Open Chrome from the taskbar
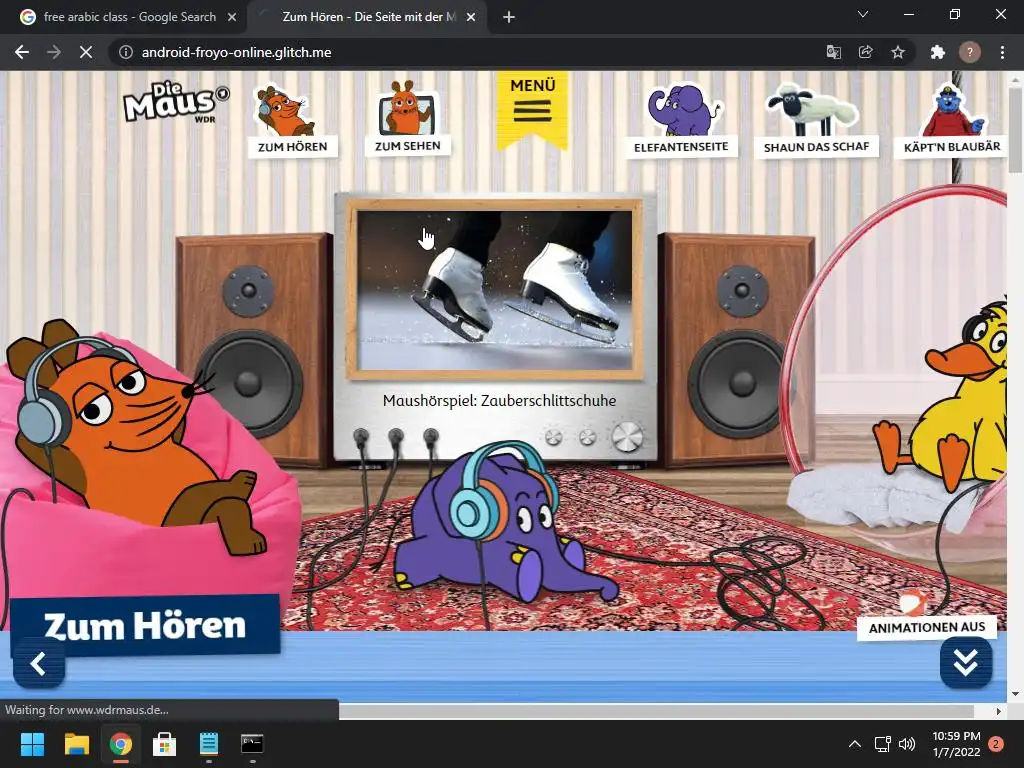 (120, 744)
